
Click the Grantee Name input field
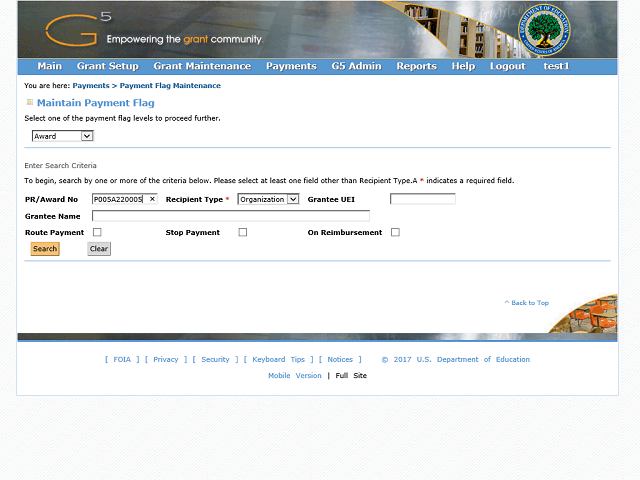[231, 216]
